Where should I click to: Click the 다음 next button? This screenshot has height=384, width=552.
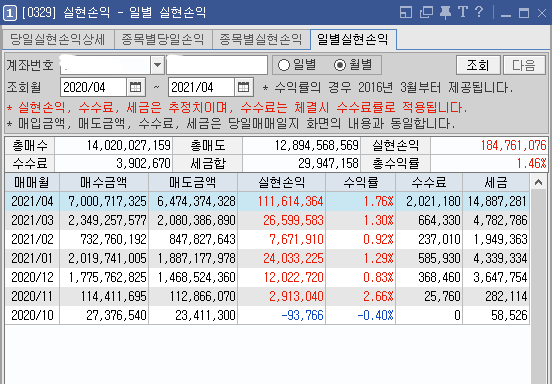pyautogui.click(x=524, y=65)
